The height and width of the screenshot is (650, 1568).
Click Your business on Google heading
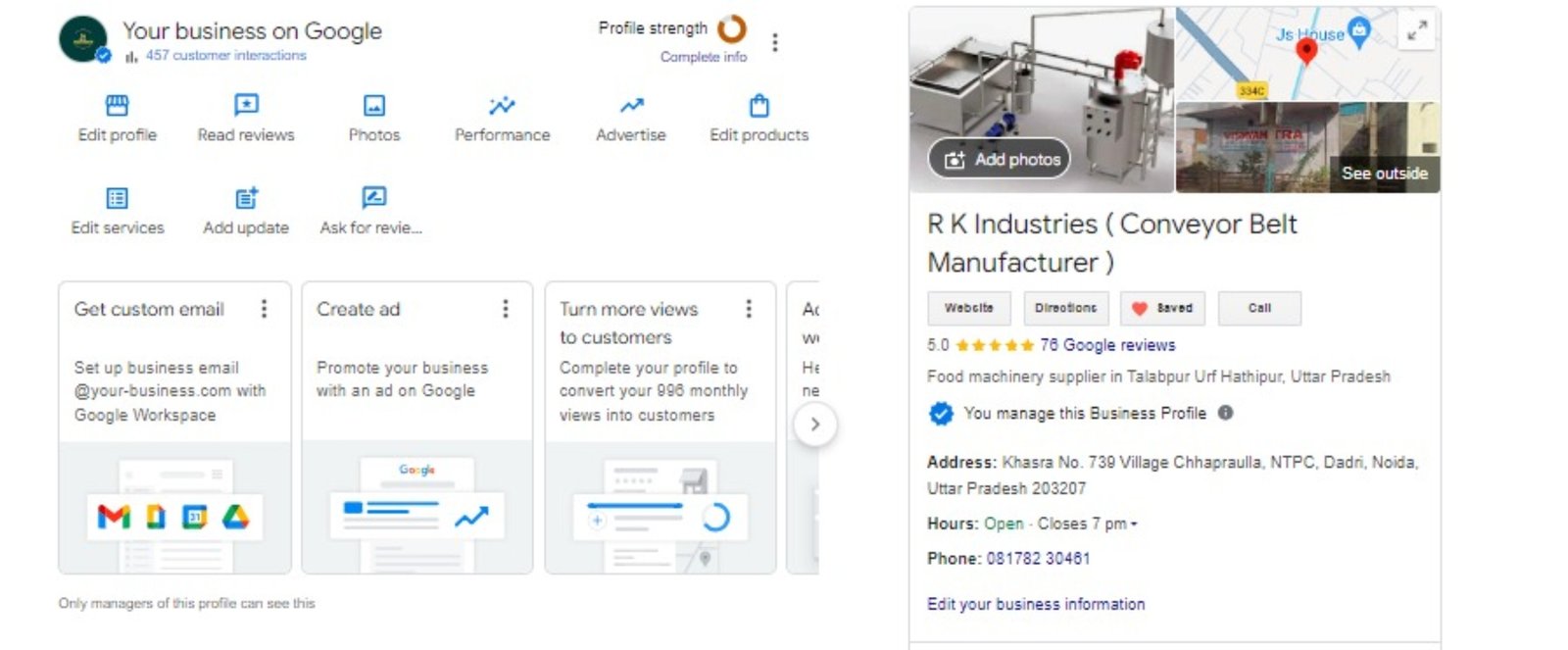pyautogui.click(x=252, y=30)
